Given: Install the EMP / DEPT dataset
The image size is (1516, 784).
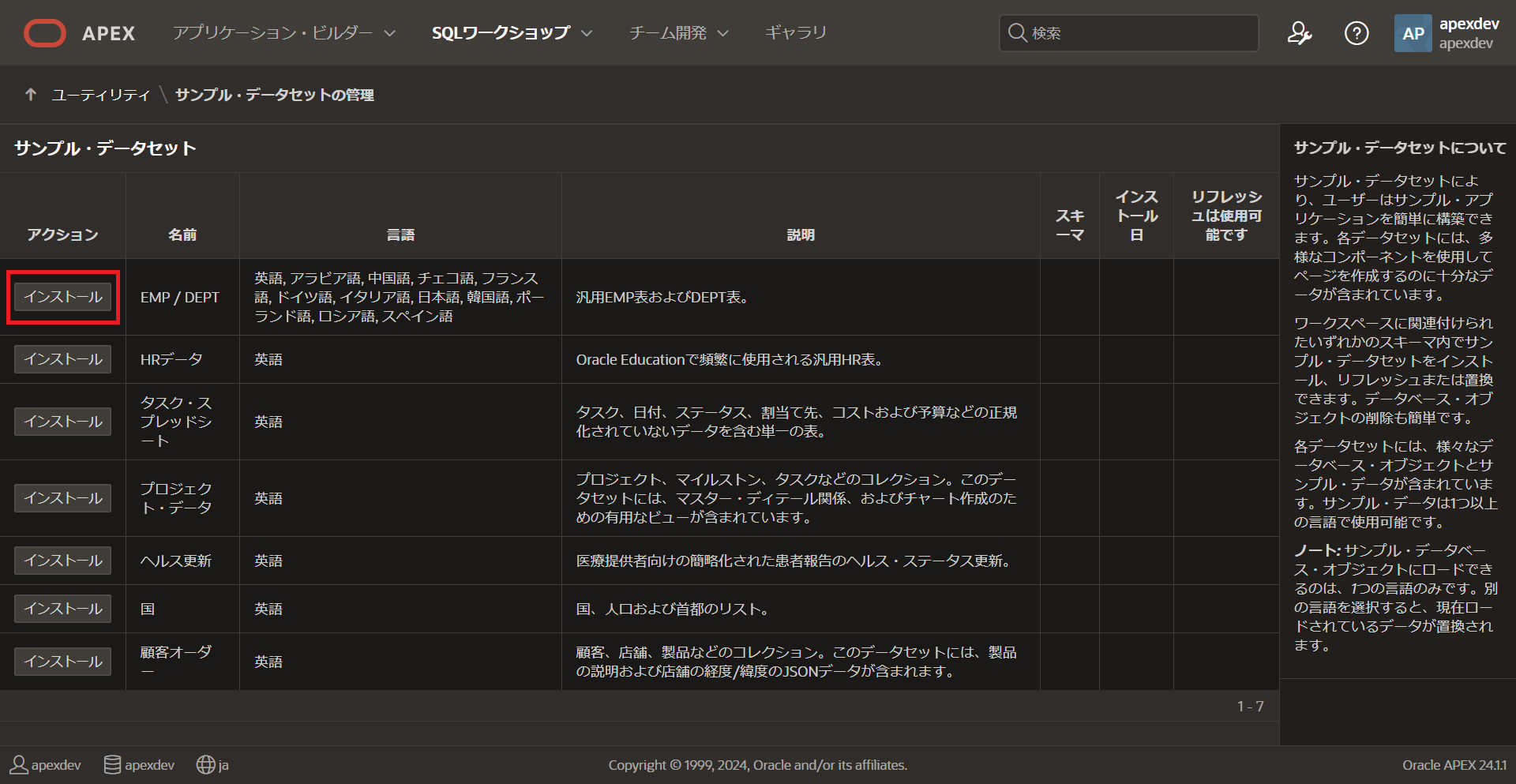Looking at the screenshot, I should coord(63,297).
